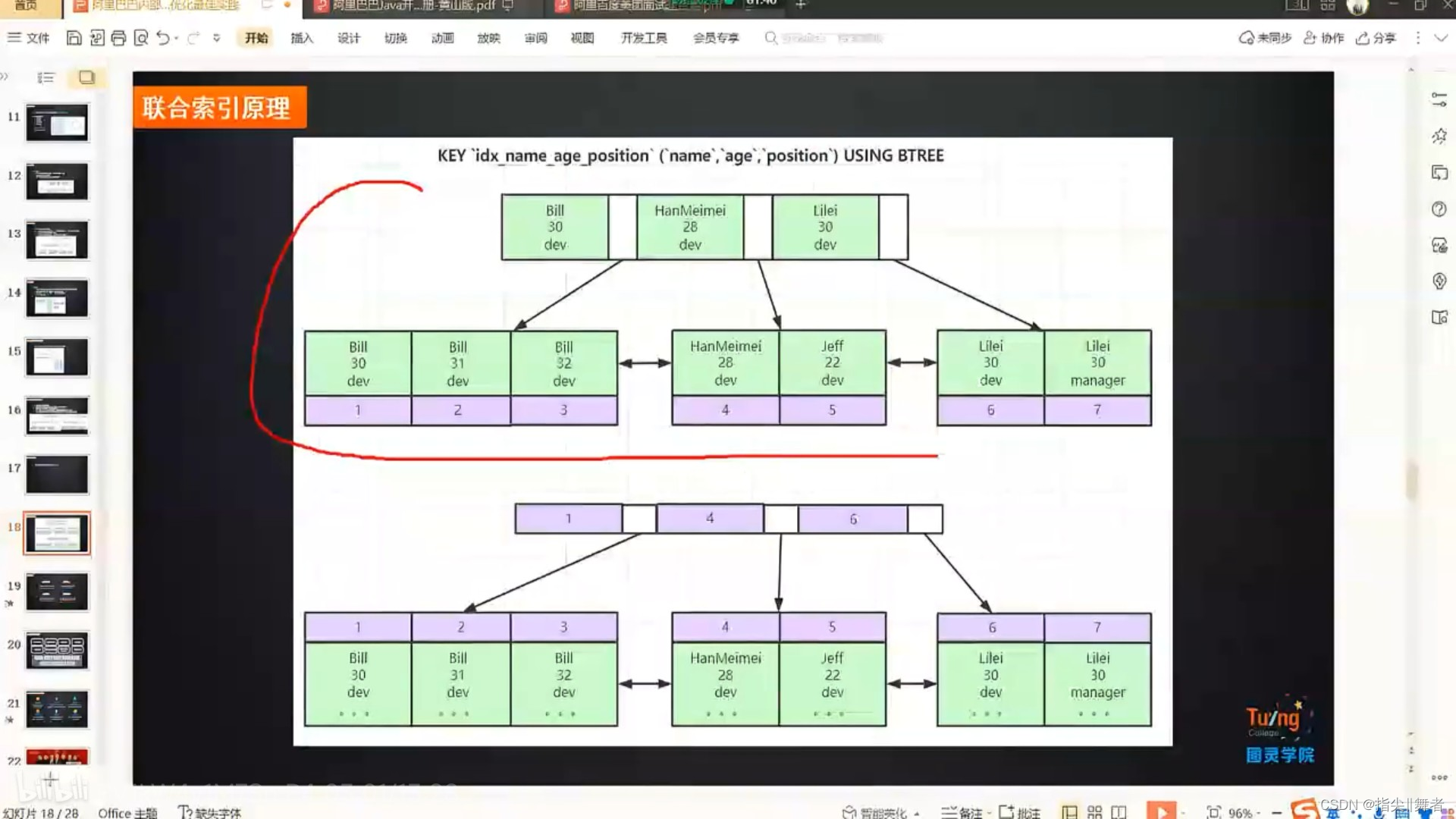This screenshot has height=819, width=1456.
Task: Switch to reading view icon
Action: pos(1119,812)
